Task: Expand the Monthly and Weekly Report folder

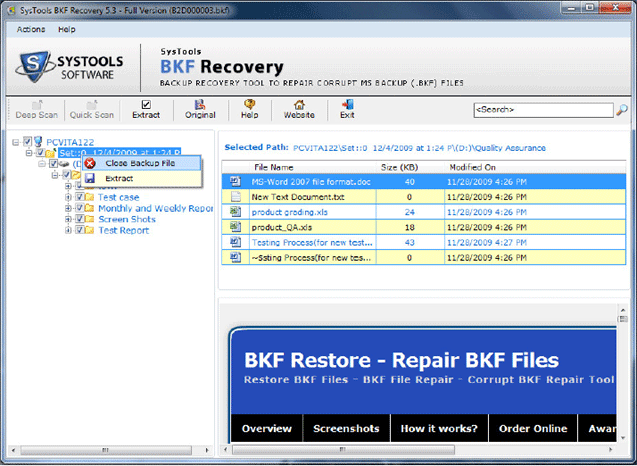Action: (x=68, y=208)
